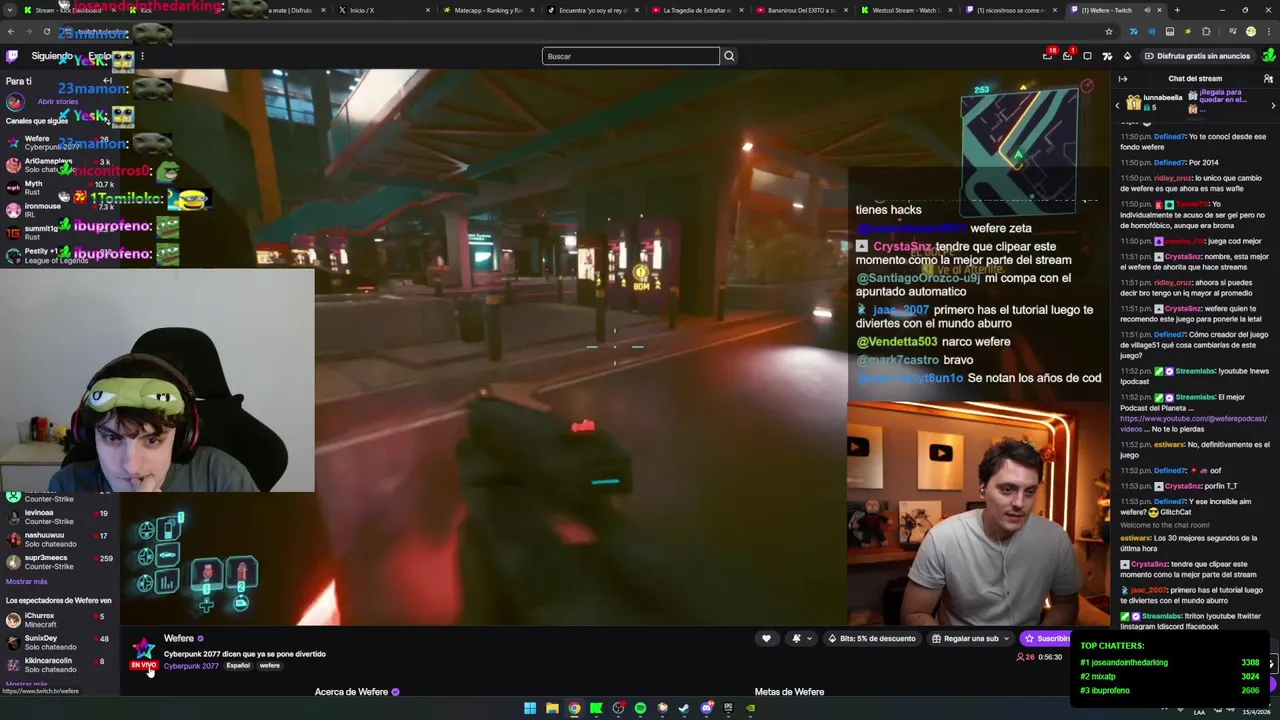The image size is (1280, 720).
Task: Expand the Regalar una sub dropdown
Action: [x=1006, y=639]
